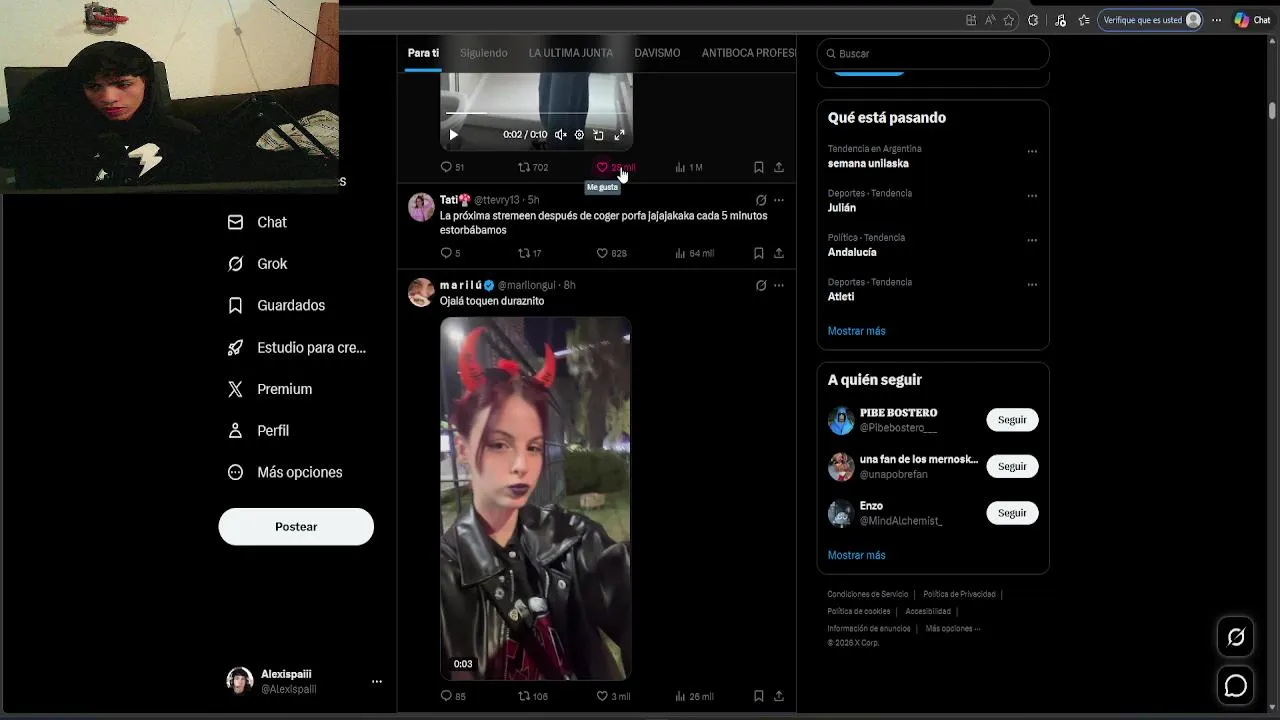Share the top video post
Viewport: 1280px width, 720px height.
tap(779, 167)
